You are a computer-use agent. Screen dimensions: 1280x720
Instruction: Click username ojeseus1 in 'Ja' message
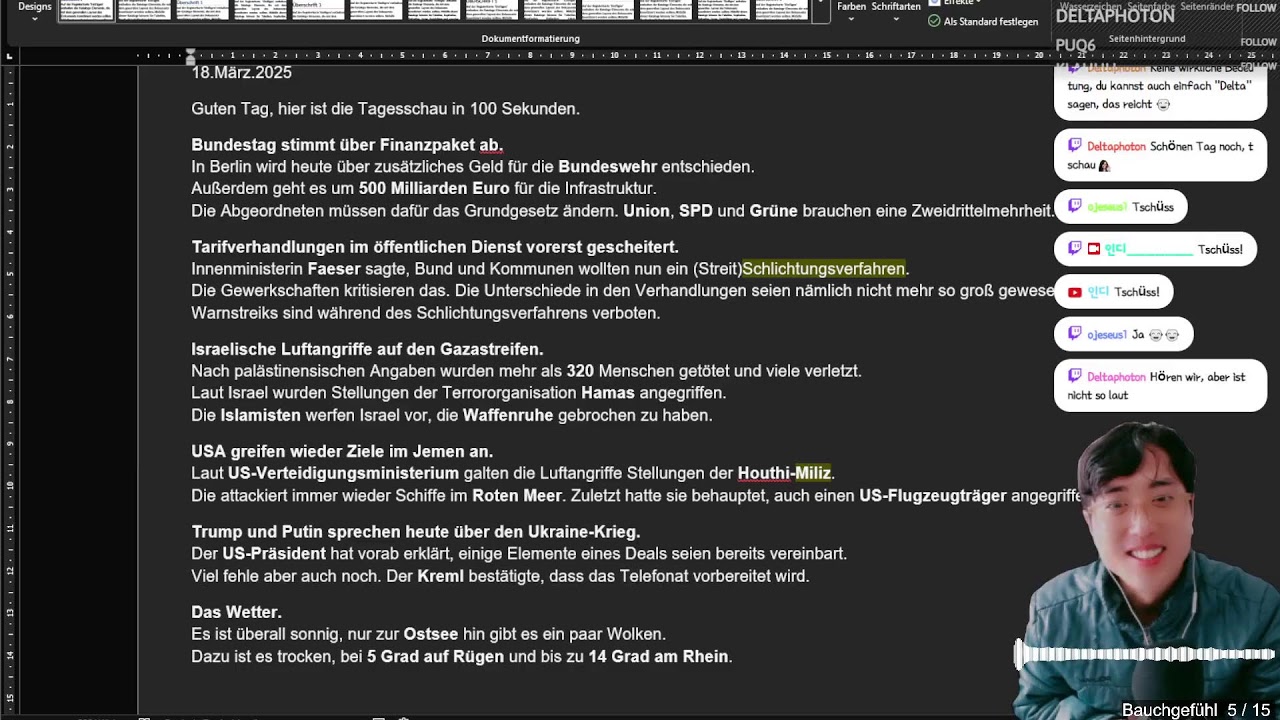(1107, 334)
